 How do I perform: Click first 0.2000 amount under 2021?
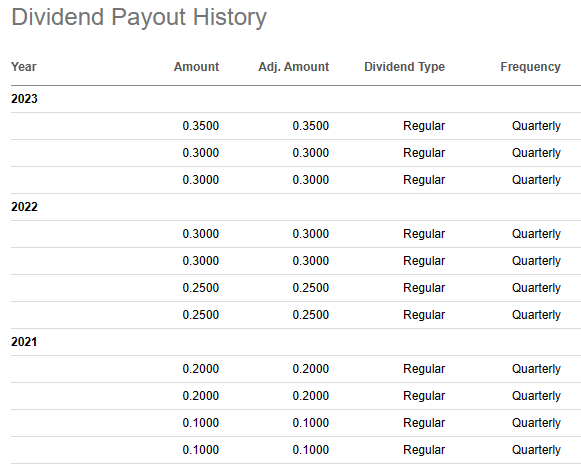tap(200, 369)
